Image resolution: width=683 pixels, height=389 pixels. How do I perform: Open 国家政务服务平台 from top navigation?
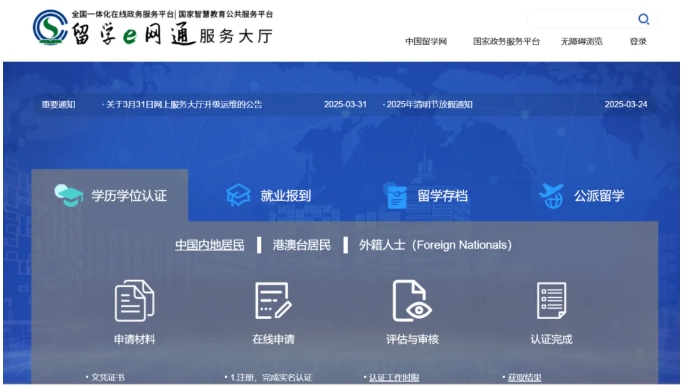click(x=506, y=41)
